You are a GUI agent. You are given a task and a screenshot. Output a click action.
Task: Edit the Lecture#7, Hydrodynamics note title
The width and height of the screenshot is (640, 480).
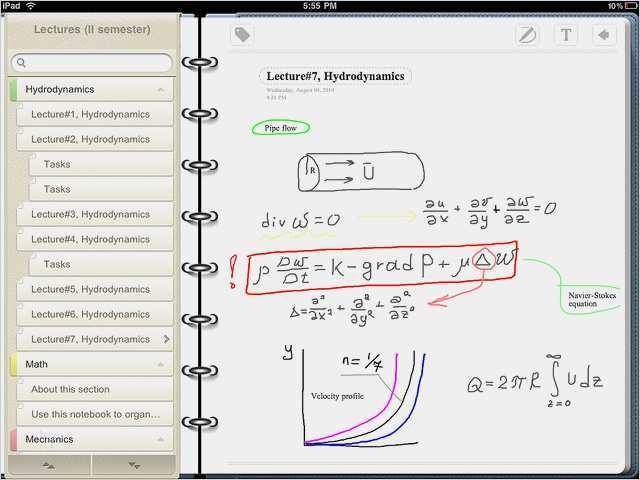(x=335, y=76)
